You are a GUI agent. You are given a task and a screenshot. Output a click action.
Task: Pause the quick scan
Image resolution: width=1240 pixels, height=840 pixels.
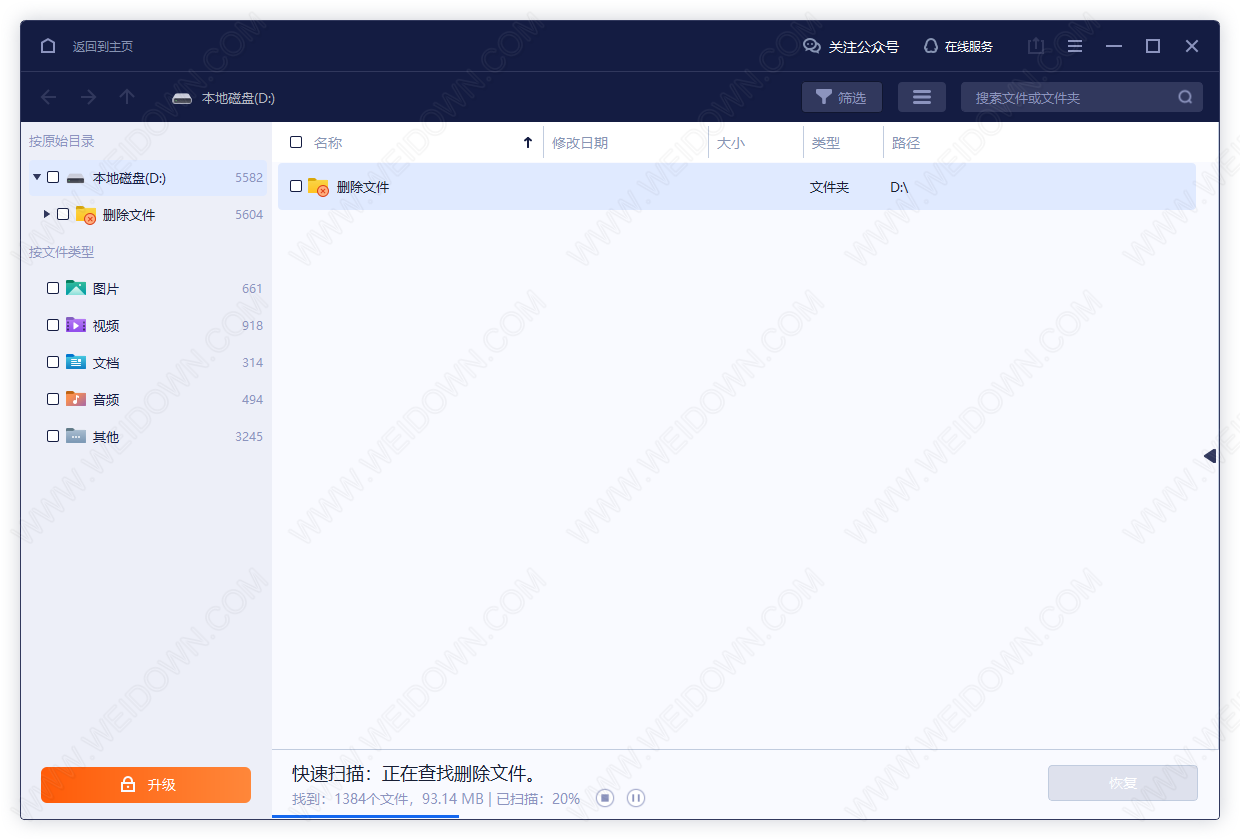click(636, 798)
